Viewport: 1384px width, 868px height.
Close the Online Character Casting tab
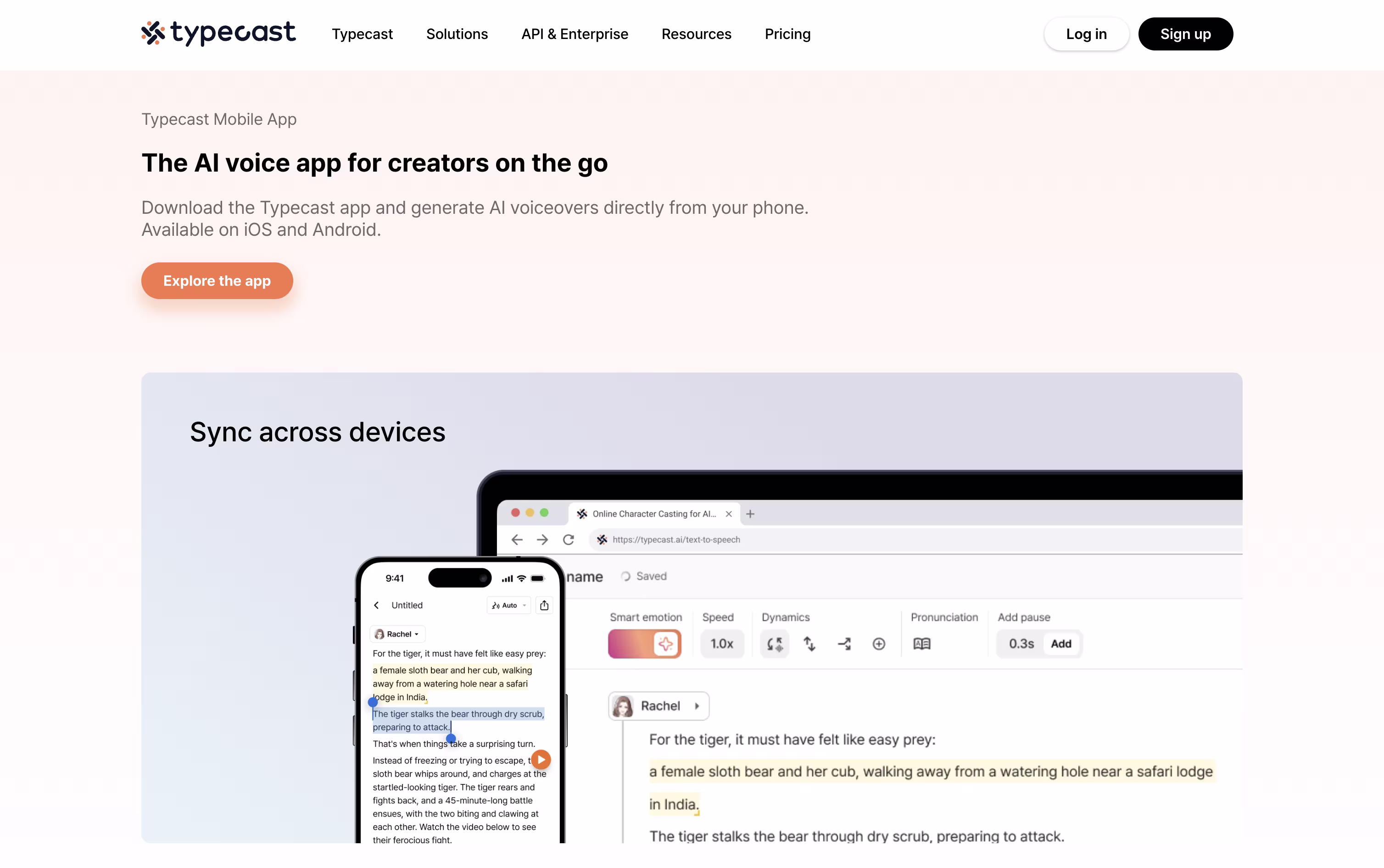point(728,514)
